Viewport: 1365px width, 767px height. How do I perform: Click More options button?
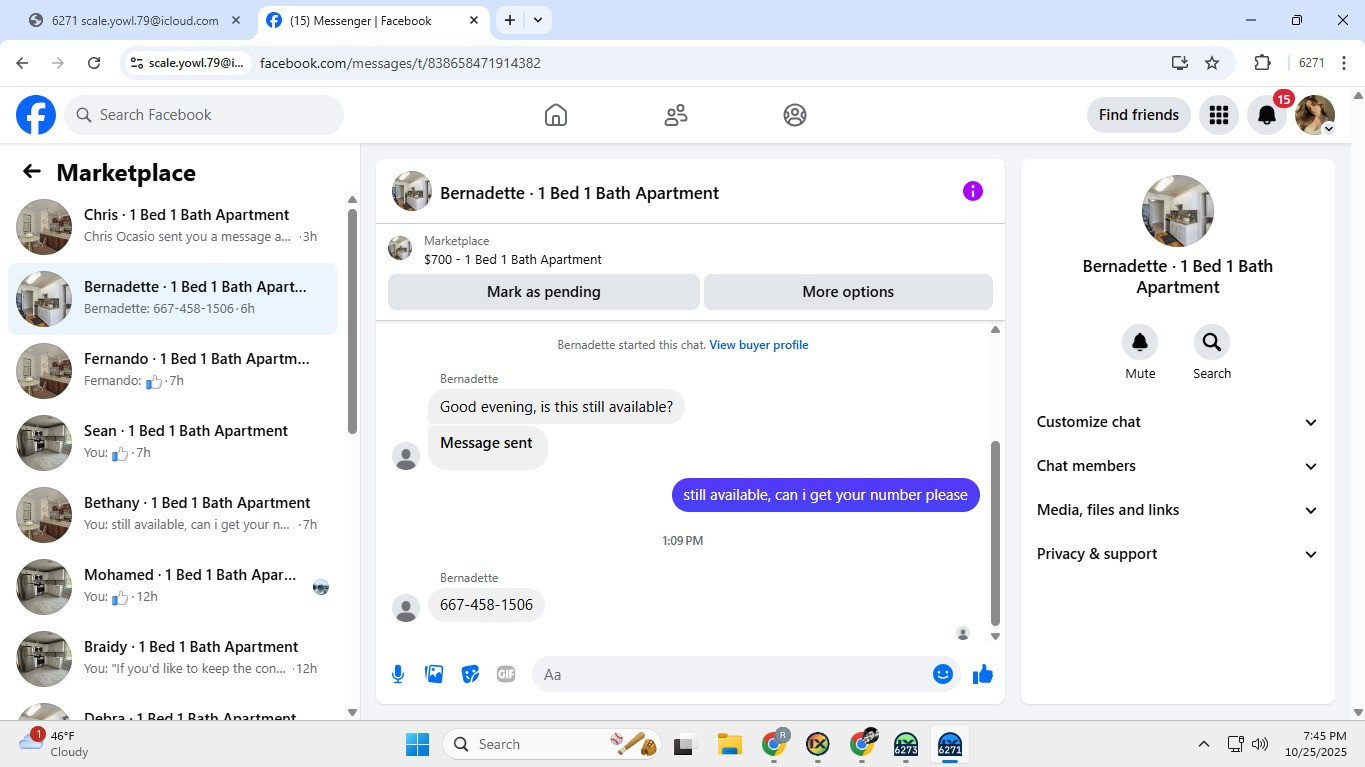(x=848, y=292)
